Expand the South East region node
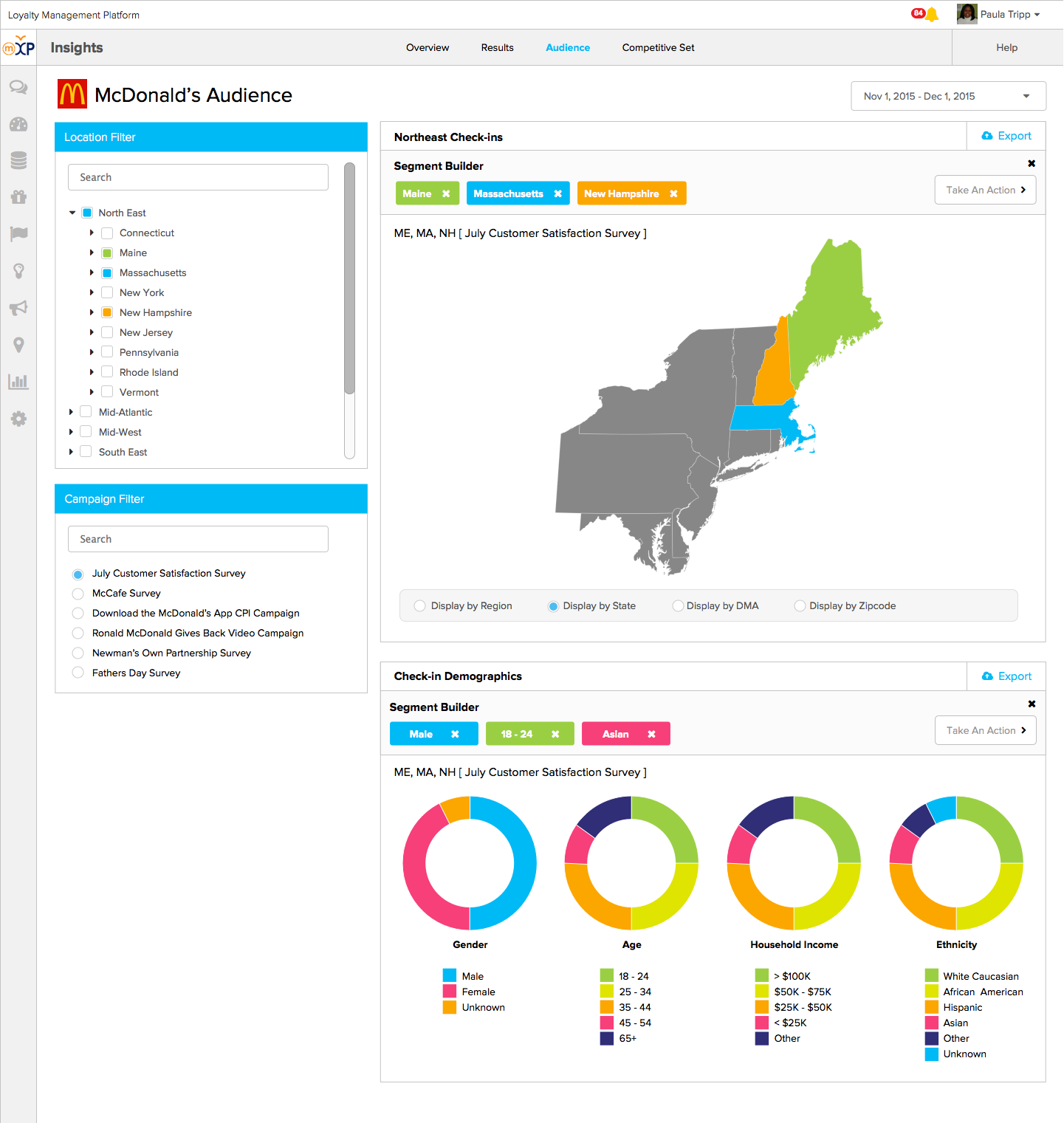Viewport: 1064px width, 1123px height. (x=71, y=452)
